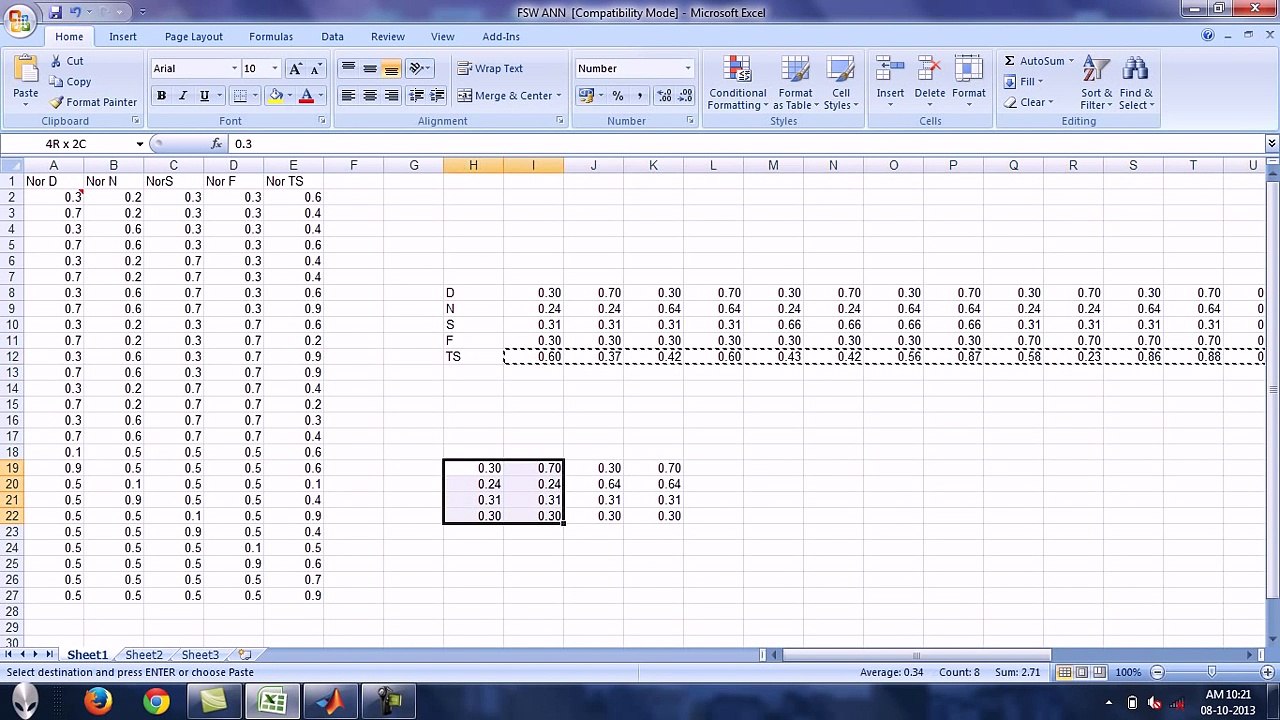
Task: Apply Align Text Left icon
Action: click(348, 96)
